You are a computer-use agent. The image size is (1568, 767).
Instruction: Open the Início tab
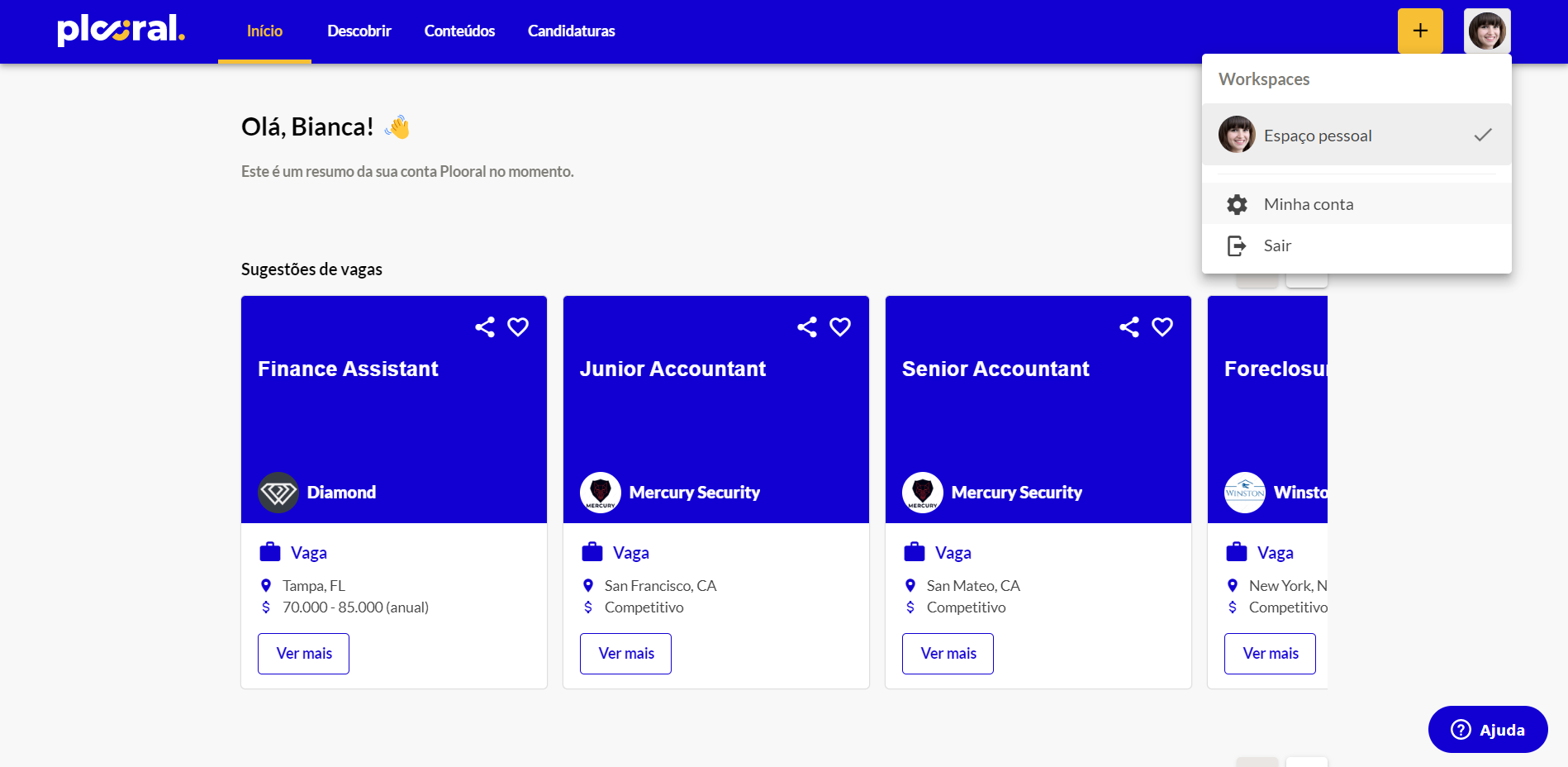264,31
